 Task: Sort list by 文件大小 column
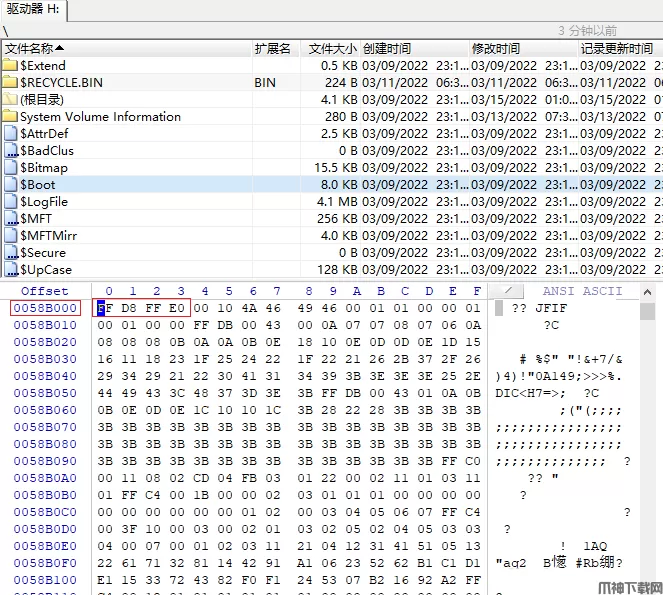coord(332,48)
